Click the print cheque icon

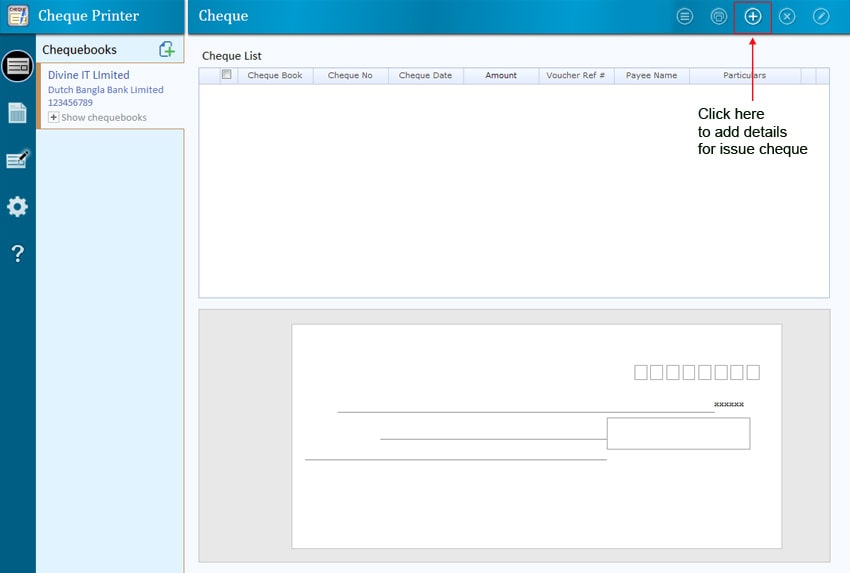pyautogui.click(x=718, y=17)
